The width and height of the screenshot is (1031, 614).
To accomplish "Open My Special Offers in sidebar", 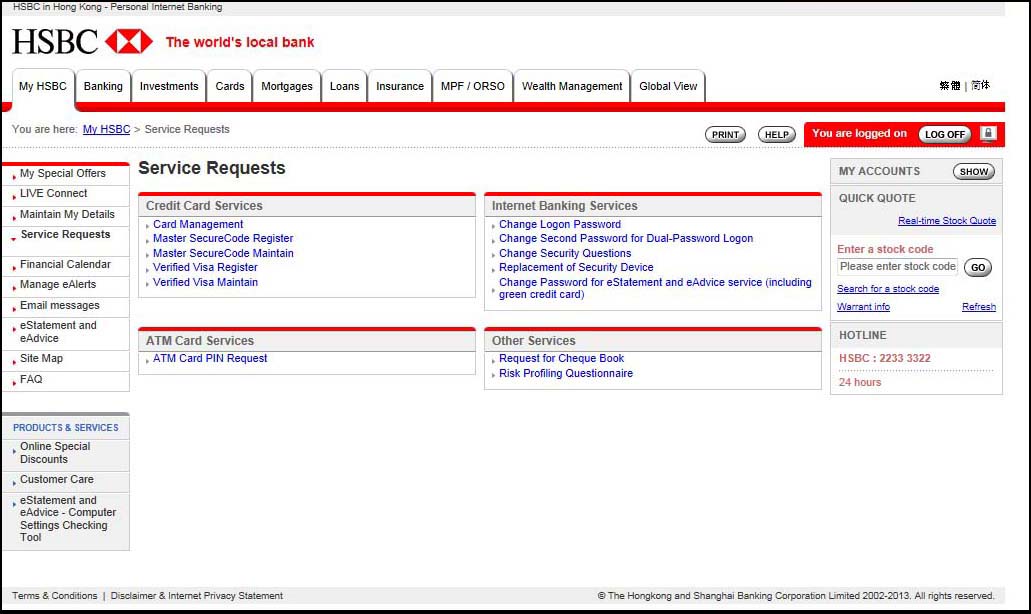I will [x=62, y=174].
